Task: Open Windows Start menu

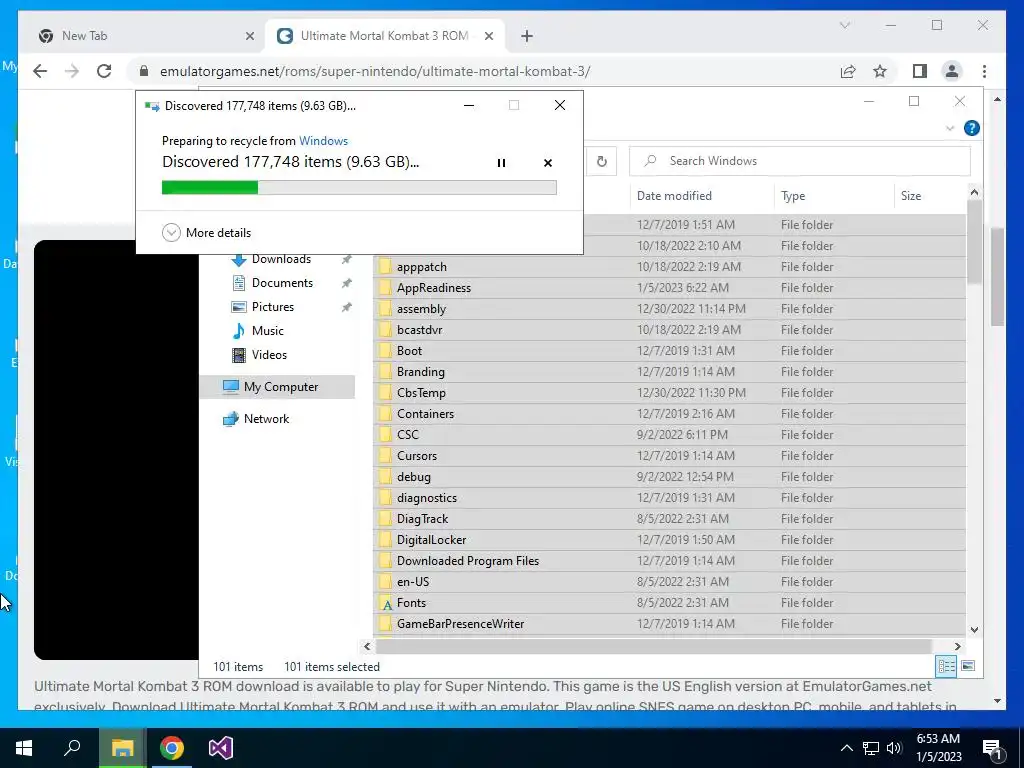Action: click(x=24, y=748)
